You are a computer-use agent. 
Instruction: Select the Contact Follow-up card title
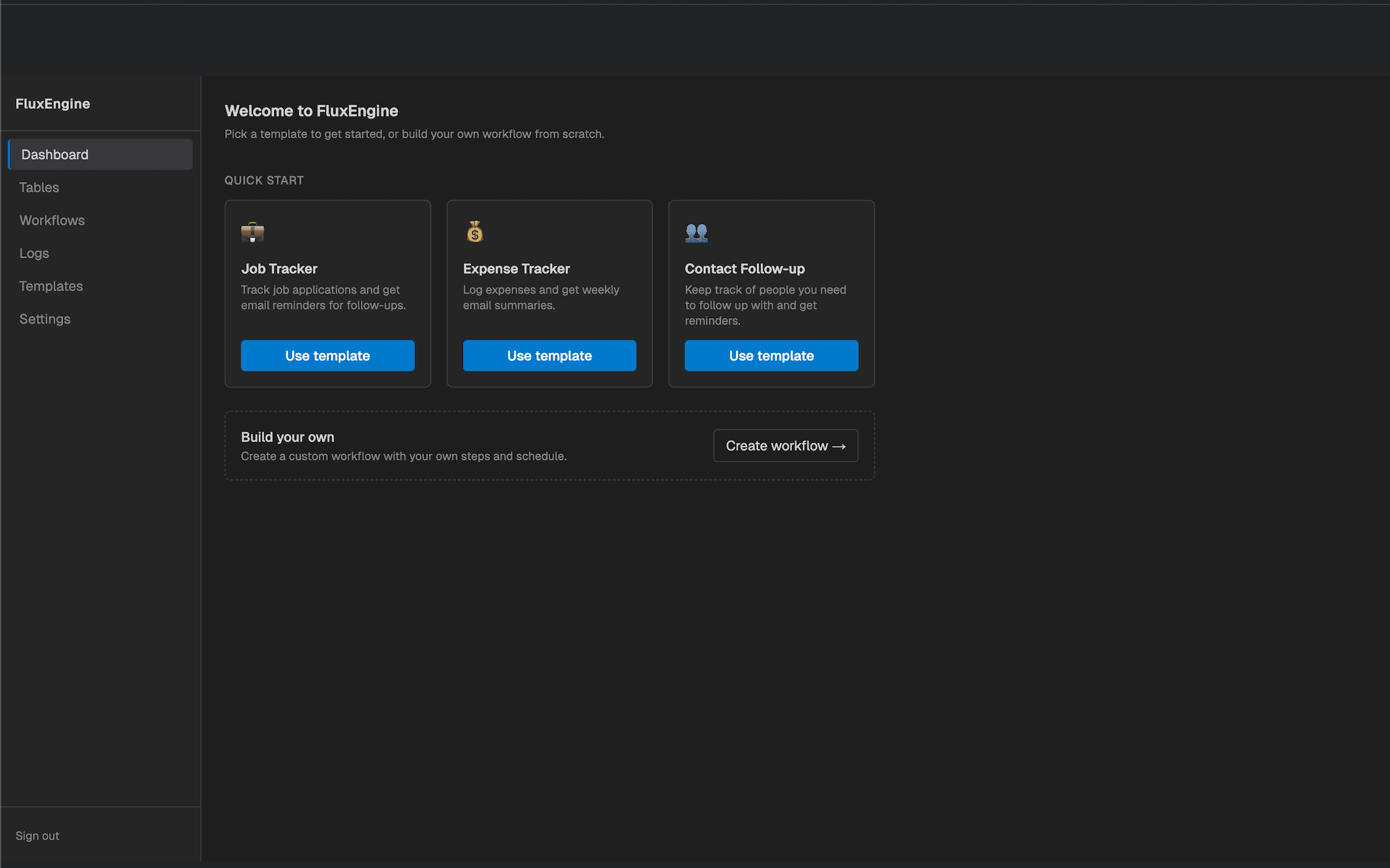coord(745,268)
